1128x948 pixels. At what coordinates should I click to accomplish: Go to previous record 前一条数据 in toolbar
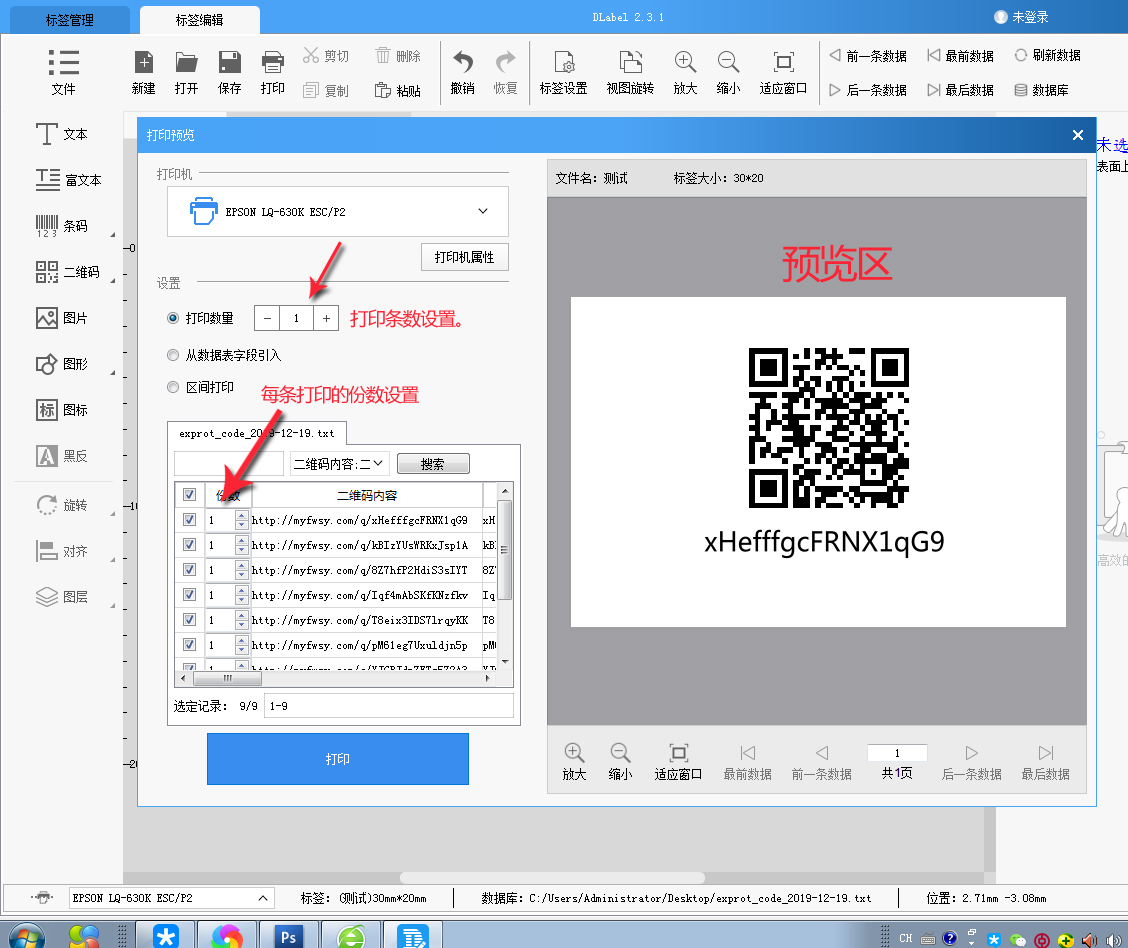tap(868, 55)
